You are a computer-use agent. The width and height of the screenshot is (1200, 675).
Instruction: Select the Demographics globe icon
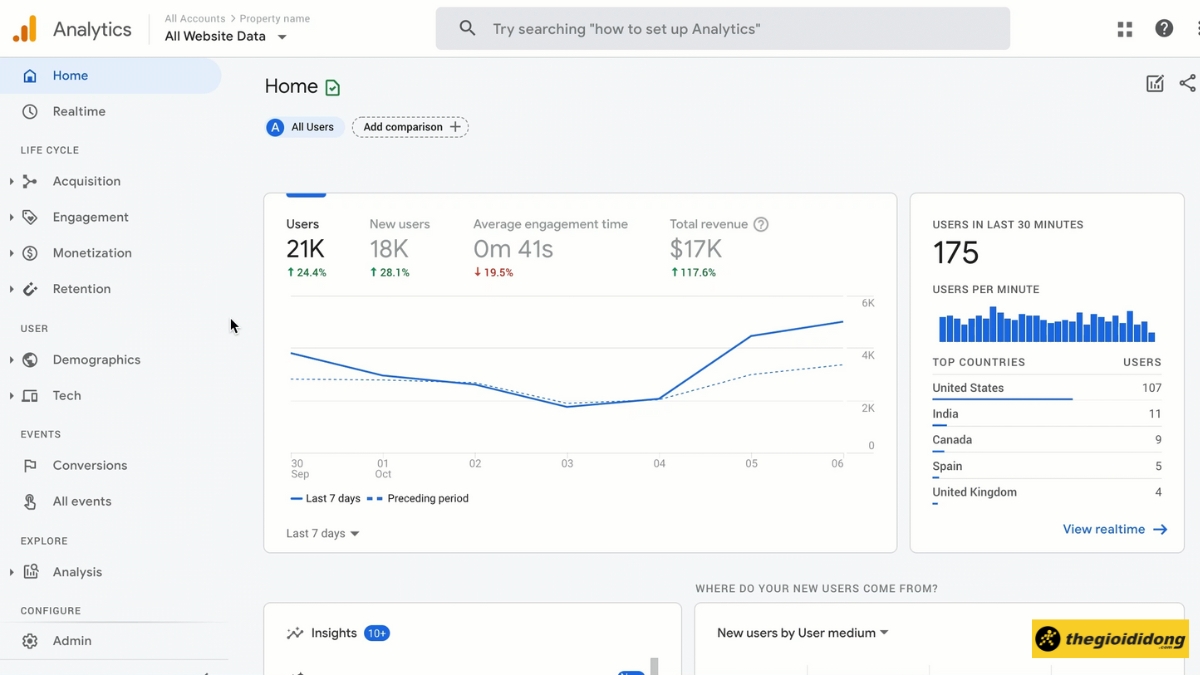click(29, 360)
